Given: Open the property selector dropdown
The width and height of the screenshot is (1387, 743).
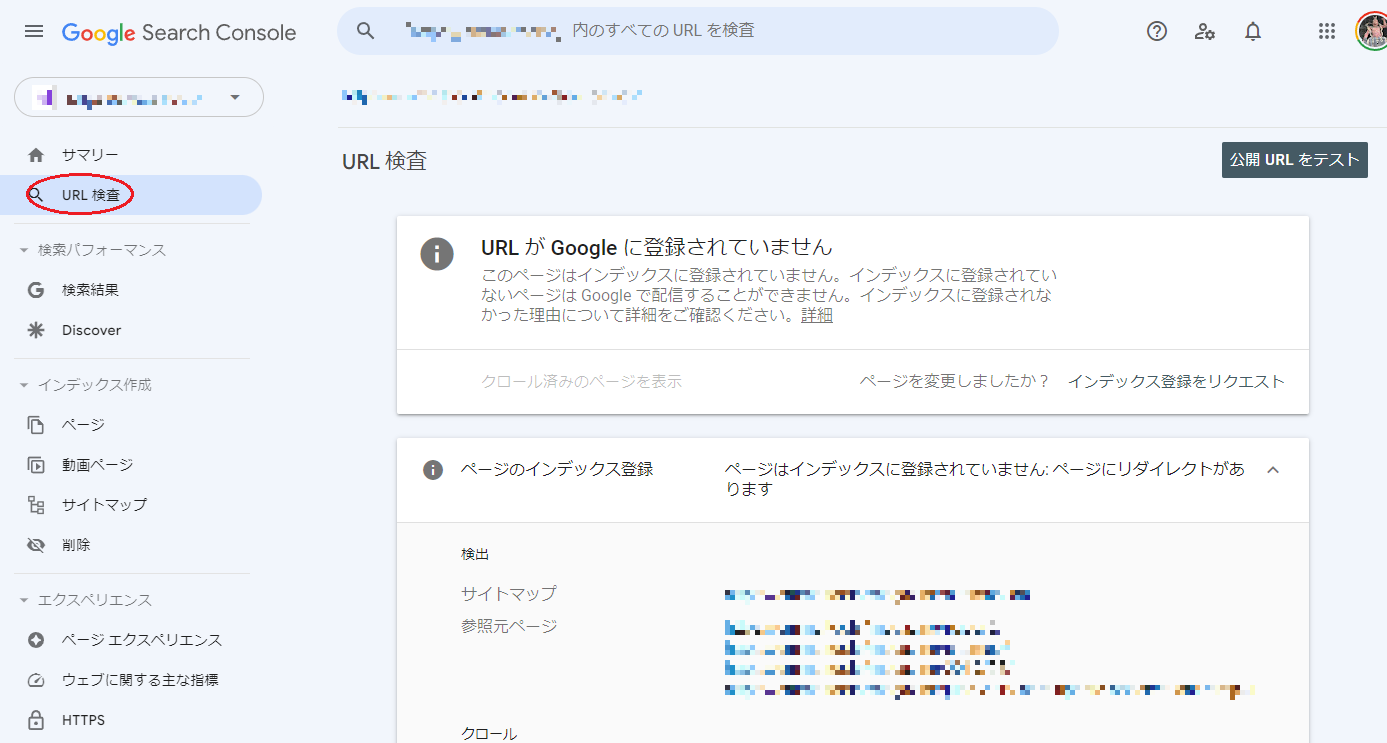Looking at the screenshot, I should click(x=235, y=97).
